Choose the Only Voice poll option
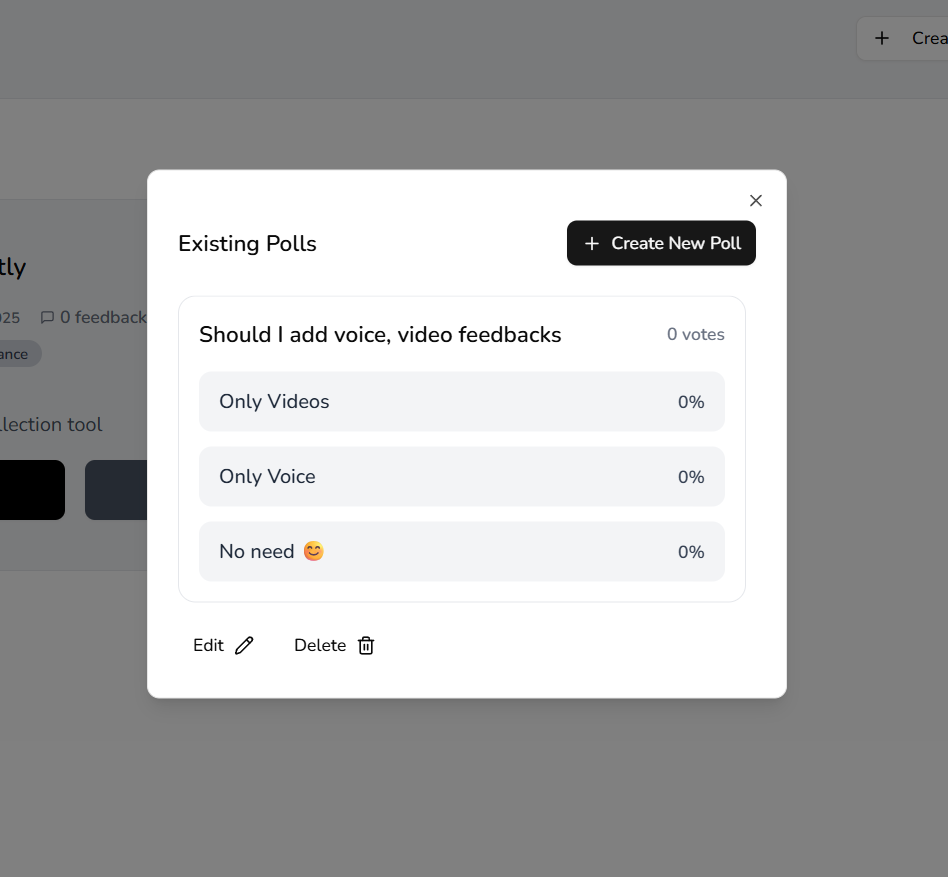 coord(461,477)
